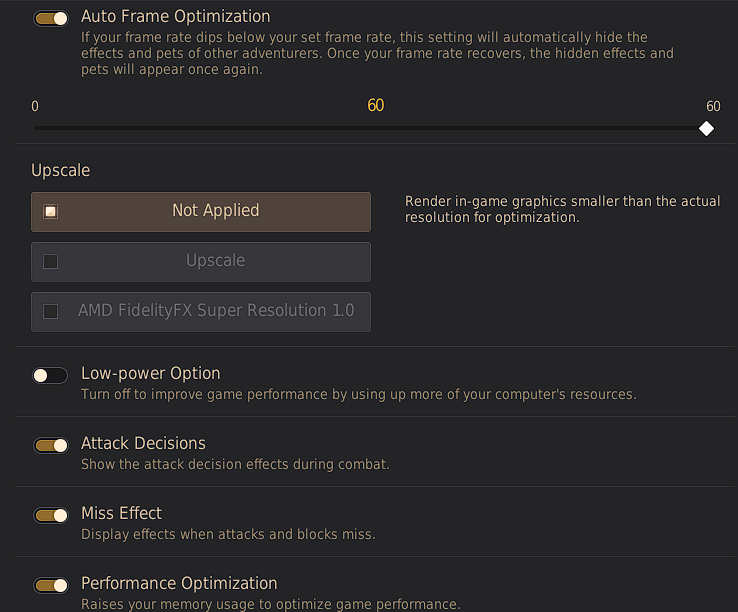The image size is (738, 612).
Task: Click the slider minimum label 0
Action: (x=35, y=106)
